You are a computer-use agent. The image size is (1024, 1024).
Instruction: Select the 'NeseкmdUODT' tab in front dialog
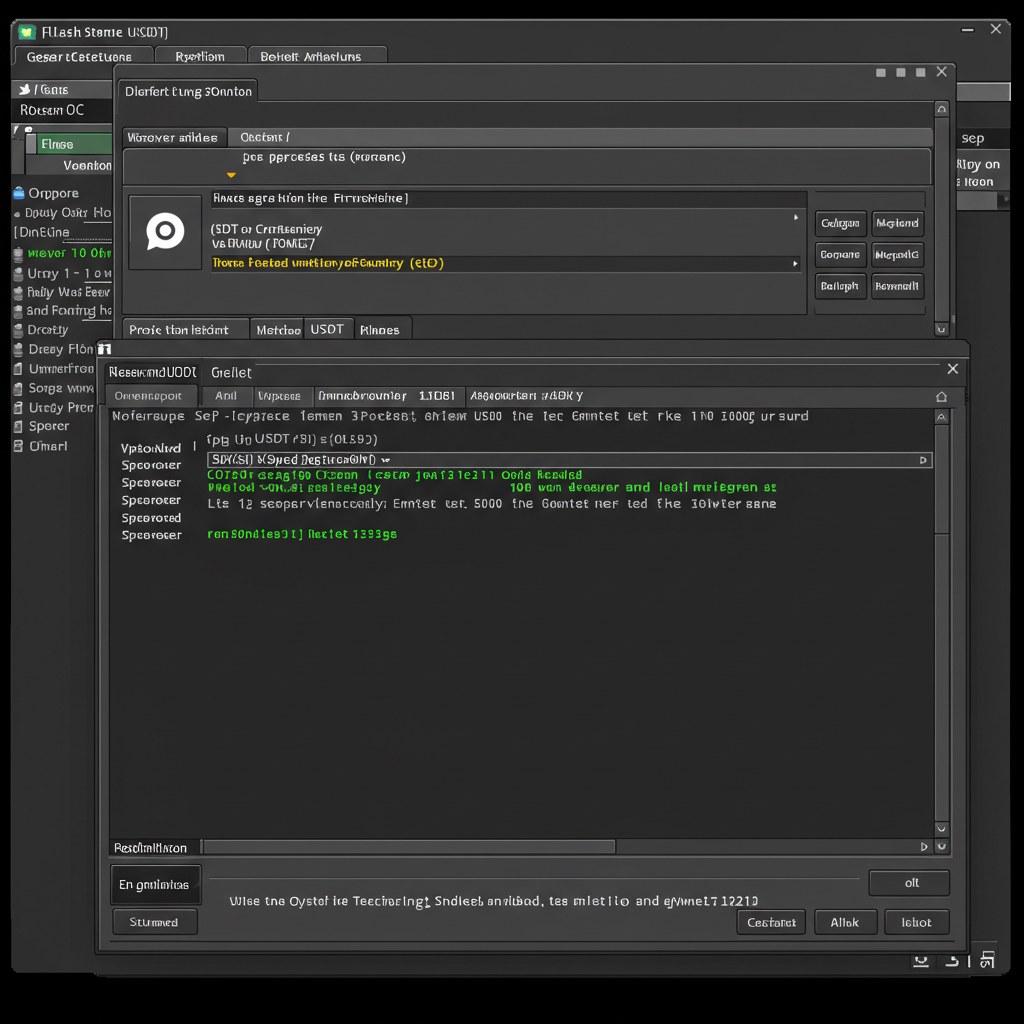[x=152, y=372]
